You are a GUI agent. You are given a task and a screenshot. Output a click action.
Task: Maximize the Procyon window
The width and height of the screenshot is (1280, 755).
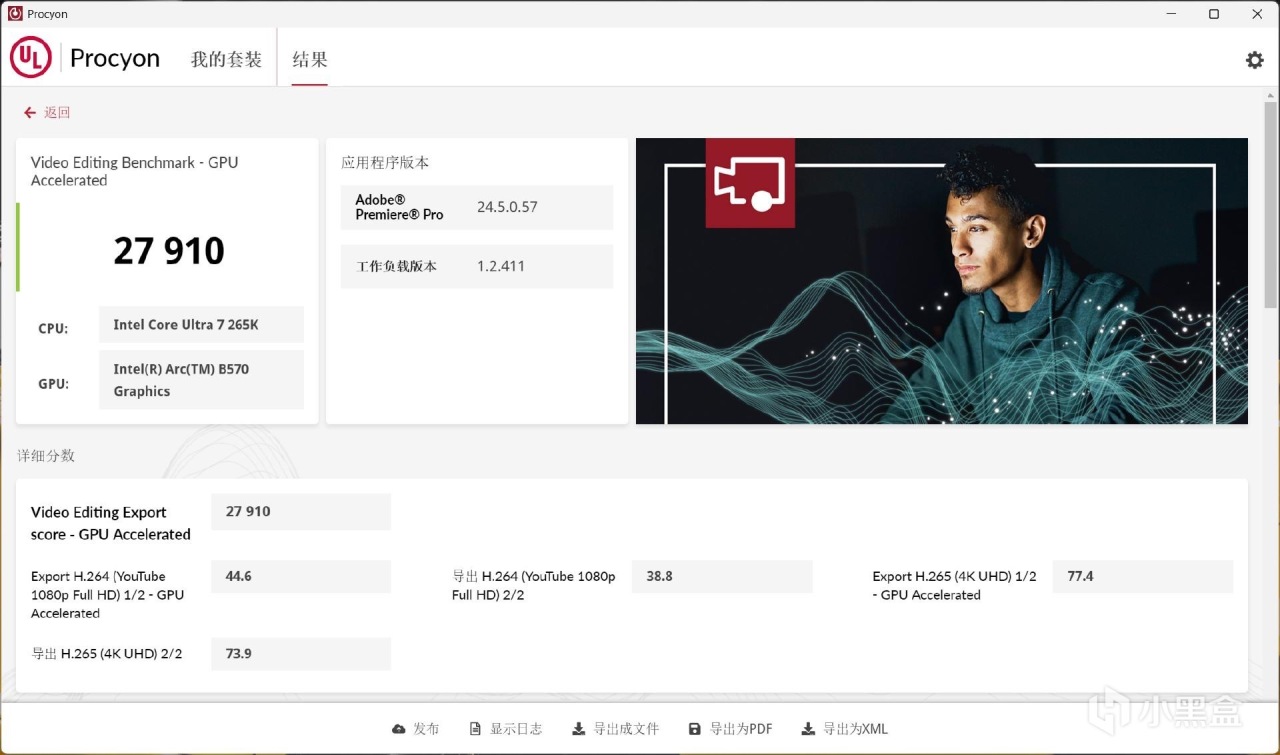pyautogui.click(x=1214, y=14)
